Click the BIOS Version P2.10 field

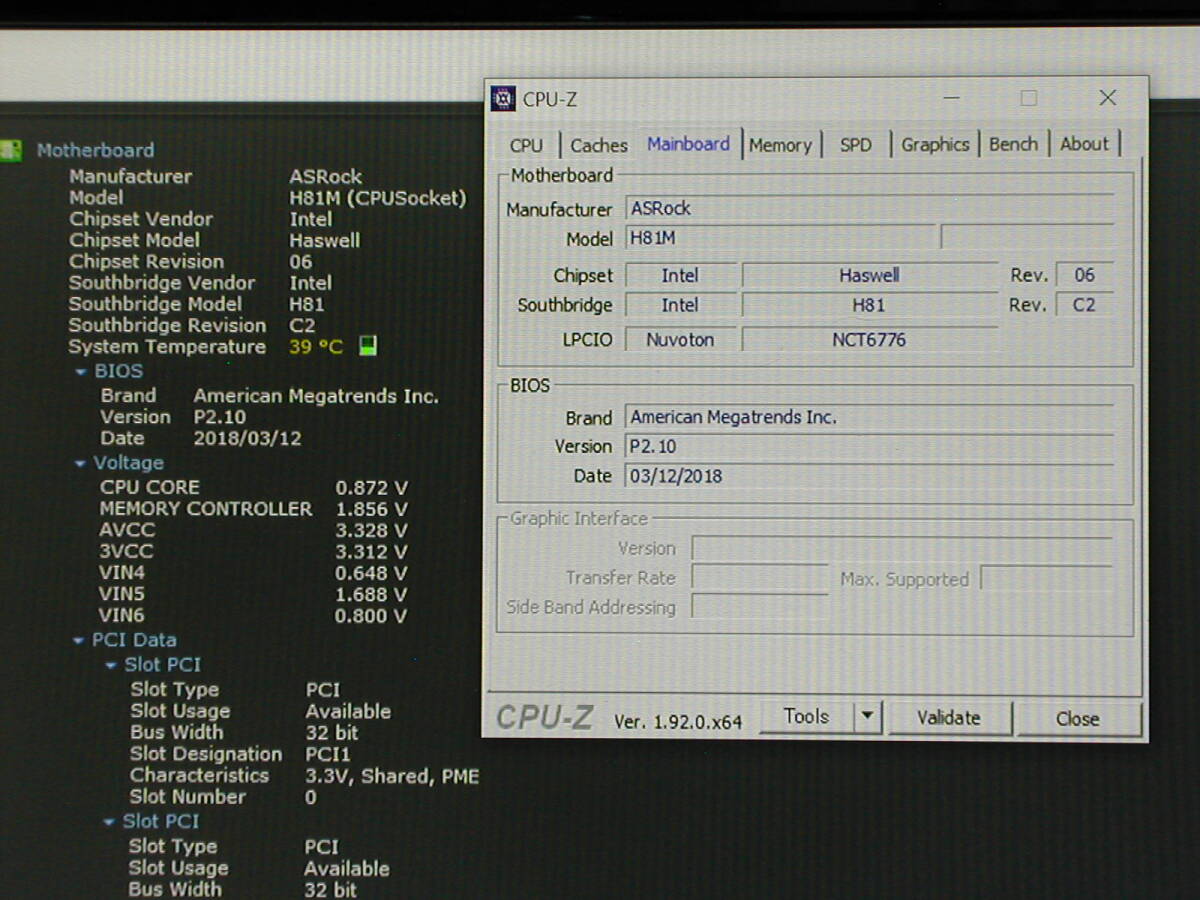click(869, 447)
